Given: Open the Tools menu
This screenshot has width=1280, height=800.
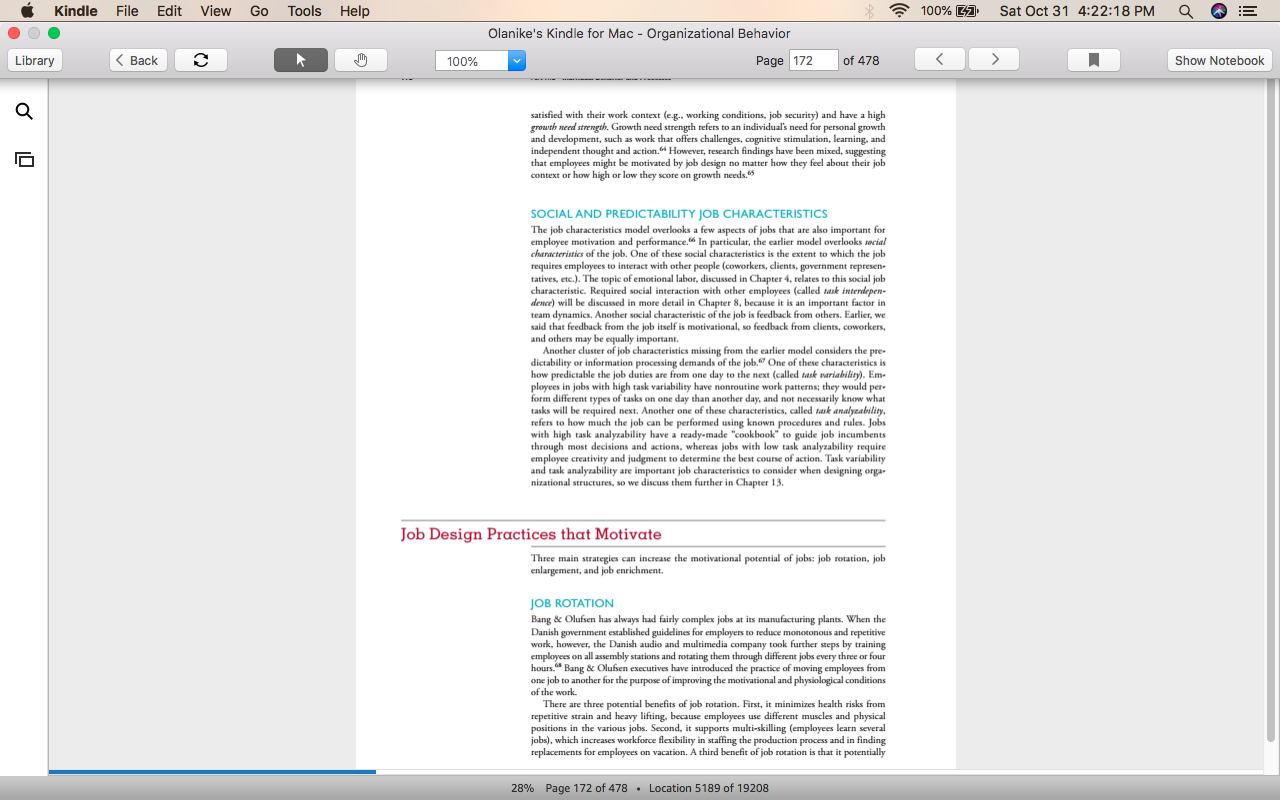Looking at the screenshot, I should (x=304, y=11).
